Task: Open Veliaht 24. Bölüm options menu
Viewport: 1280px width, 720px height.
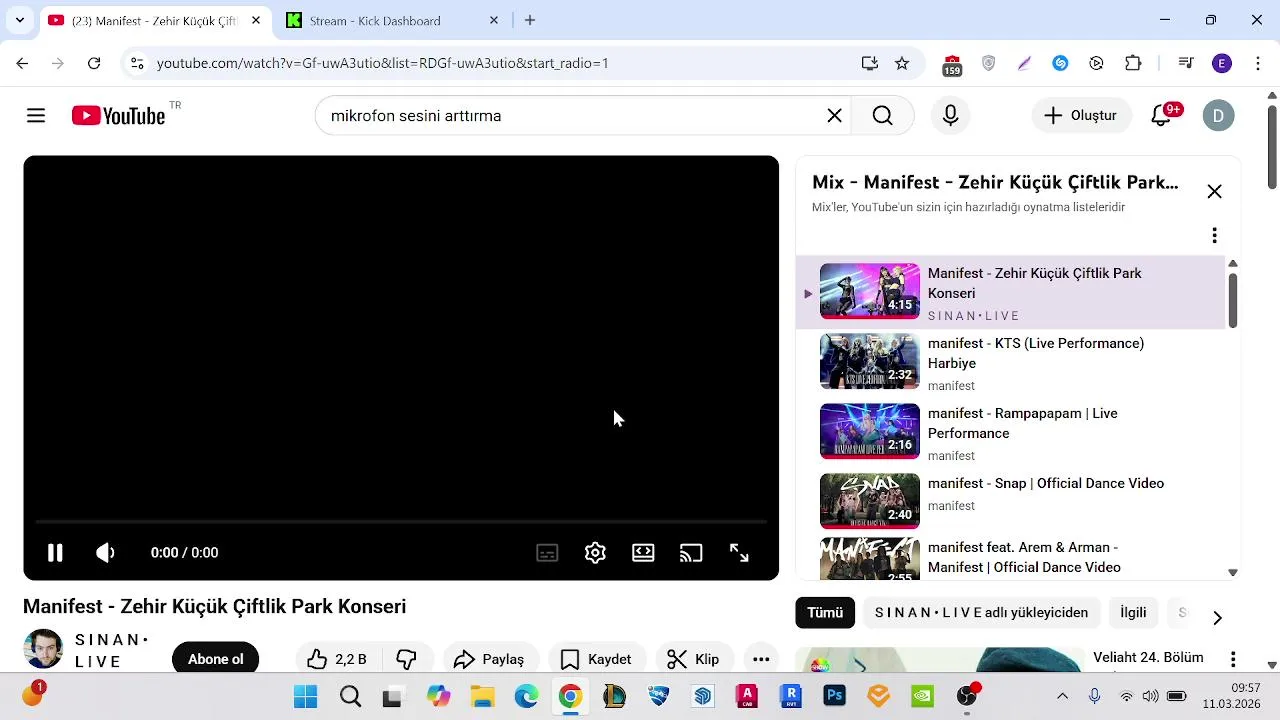Action: coord(1233,660)
